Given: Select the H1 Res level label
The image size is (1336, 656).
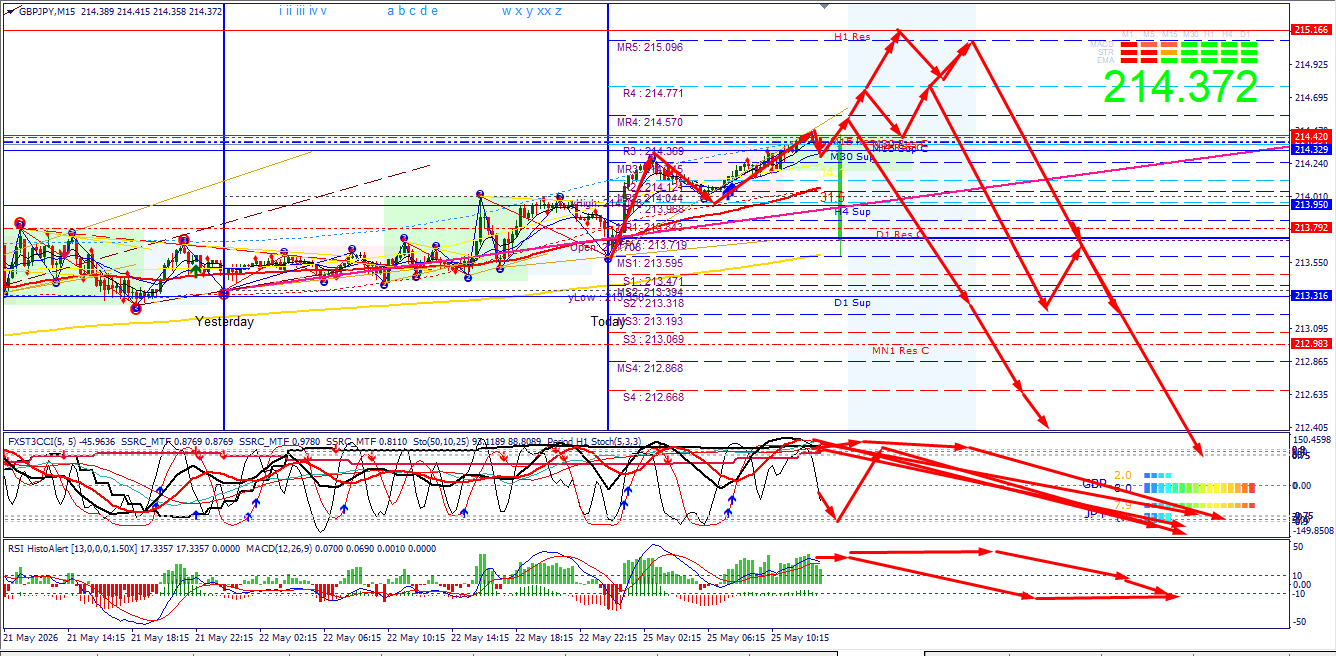Looking at the screenshot, I should coord(852,37).
